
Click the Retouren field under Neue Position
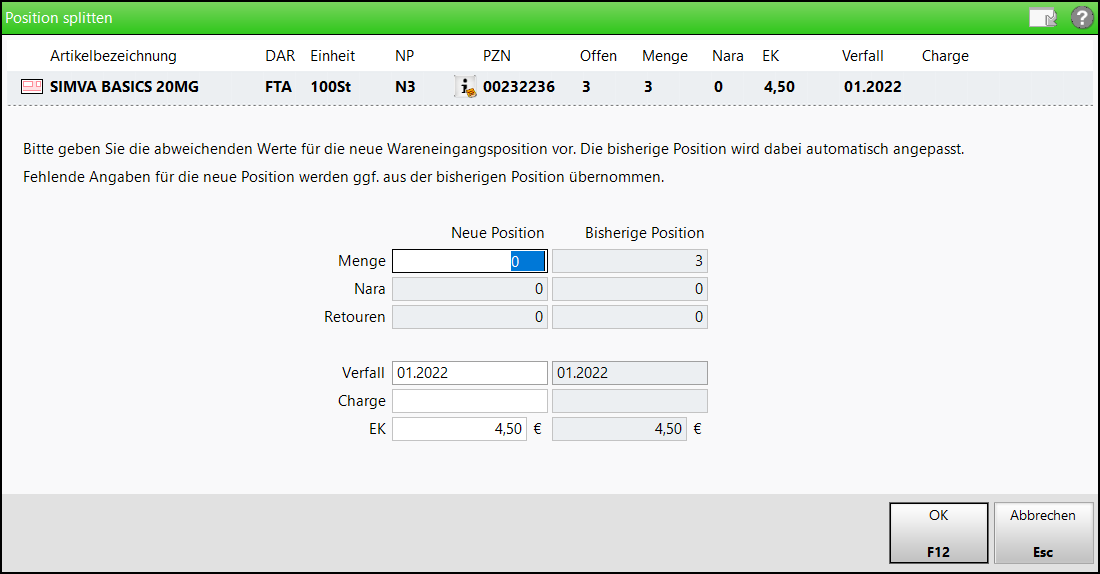tap(469, 317)
